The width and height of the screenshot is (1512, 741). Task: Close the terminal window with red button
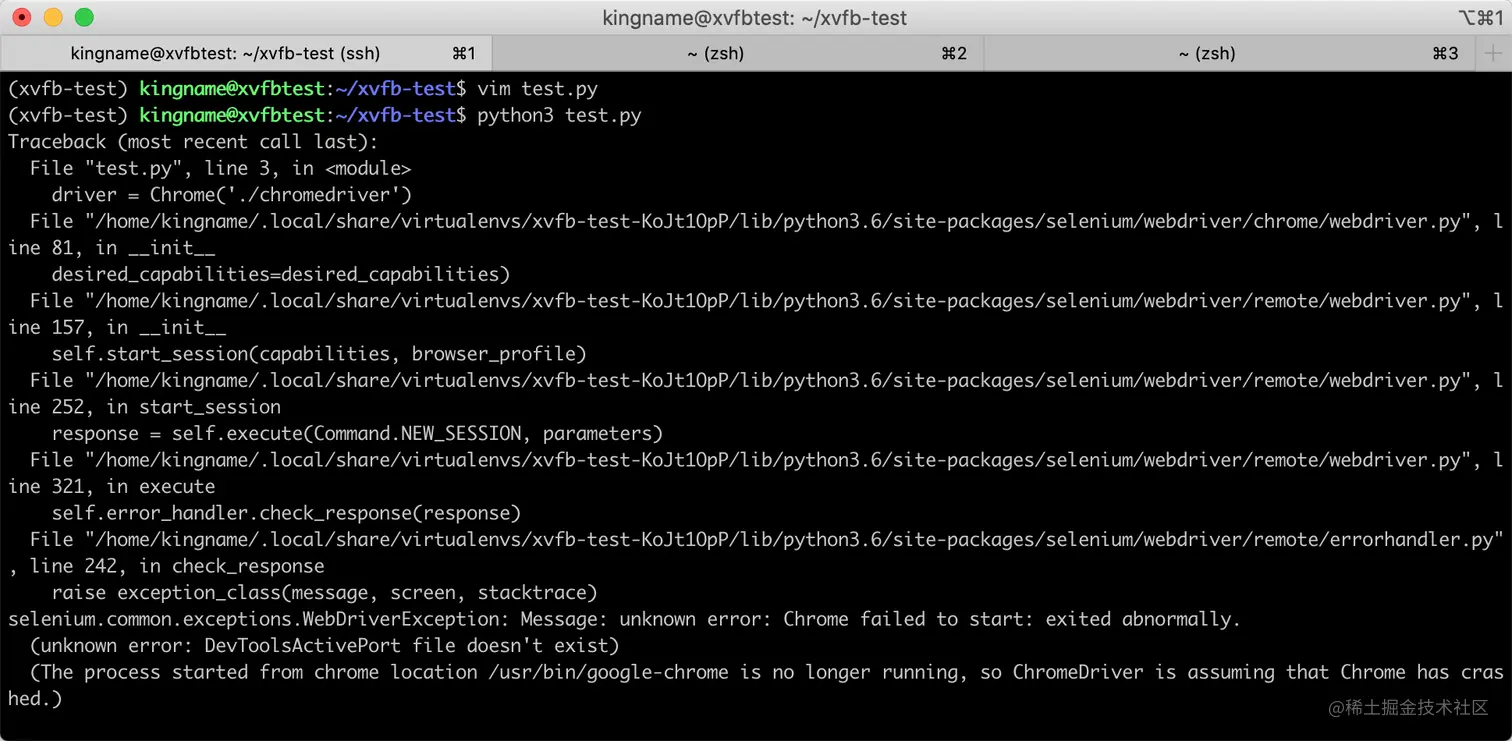click(x=22, y=17)
